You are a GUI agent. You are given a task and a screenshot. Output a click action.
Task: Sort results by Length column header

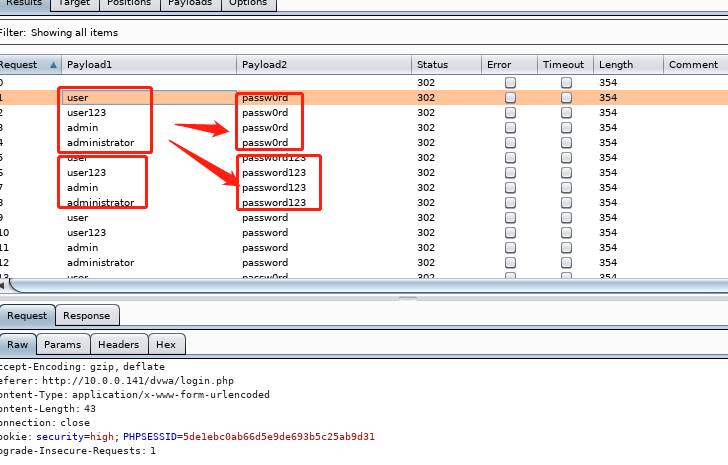pyautogui.click(x=628, y=65)
